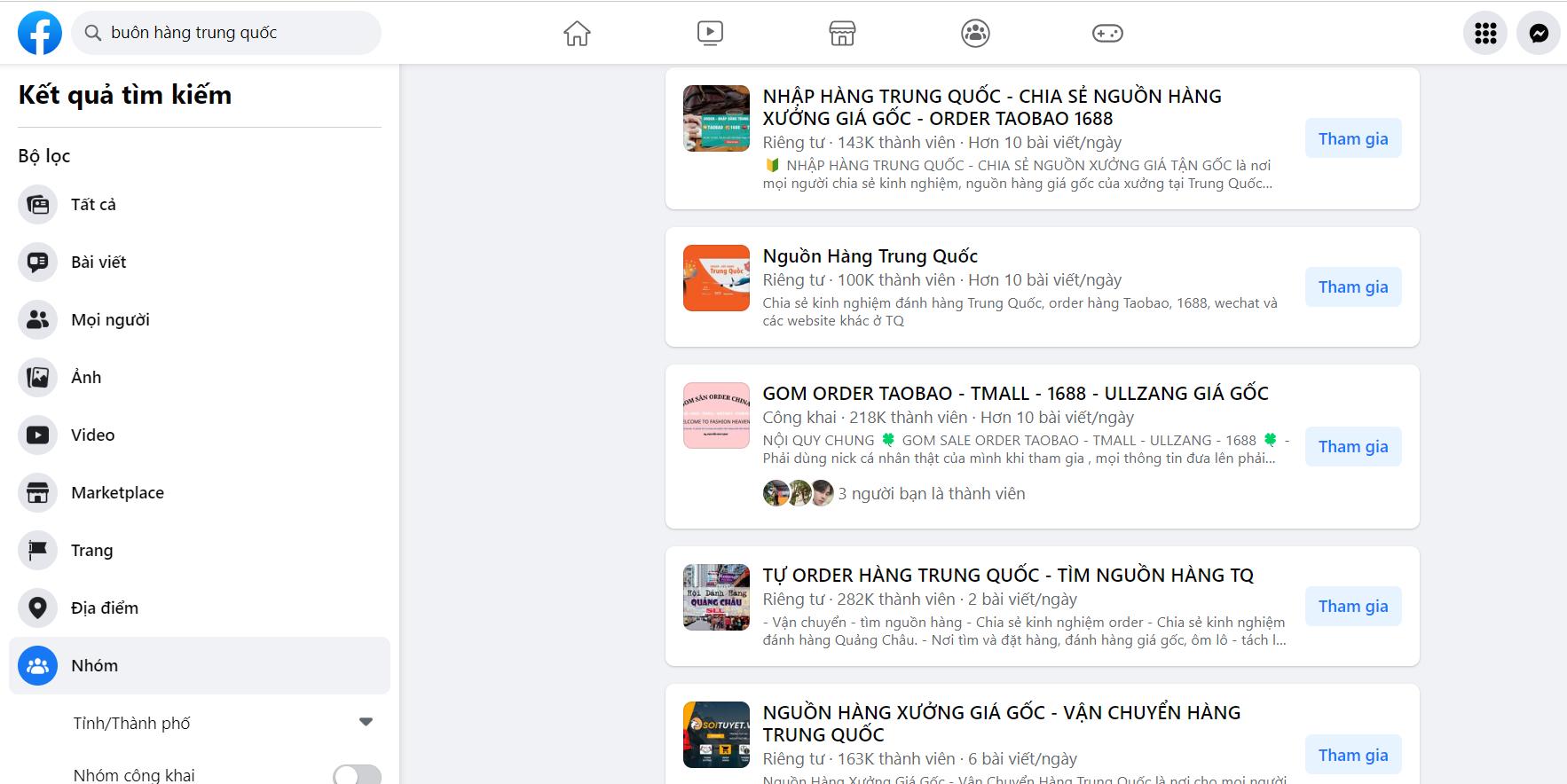
Task: Select the Ảnh filter icon
Action: [x=37, y=378]
